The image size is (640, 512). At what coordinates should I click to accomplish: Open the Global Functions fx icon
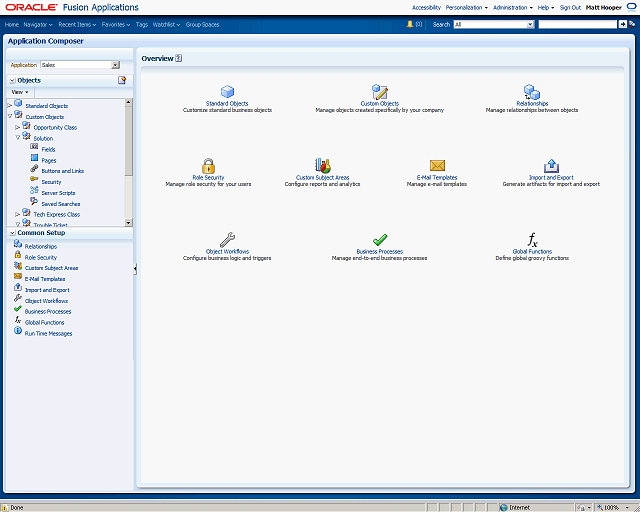(x=532, y=240)
